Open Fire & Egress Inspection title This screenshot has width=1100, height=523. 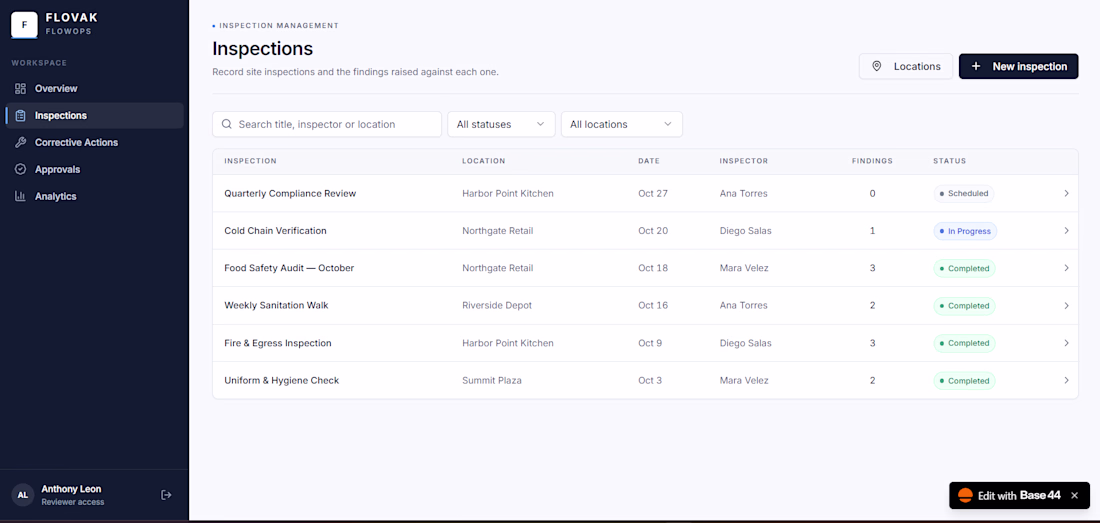coord(278,343)
